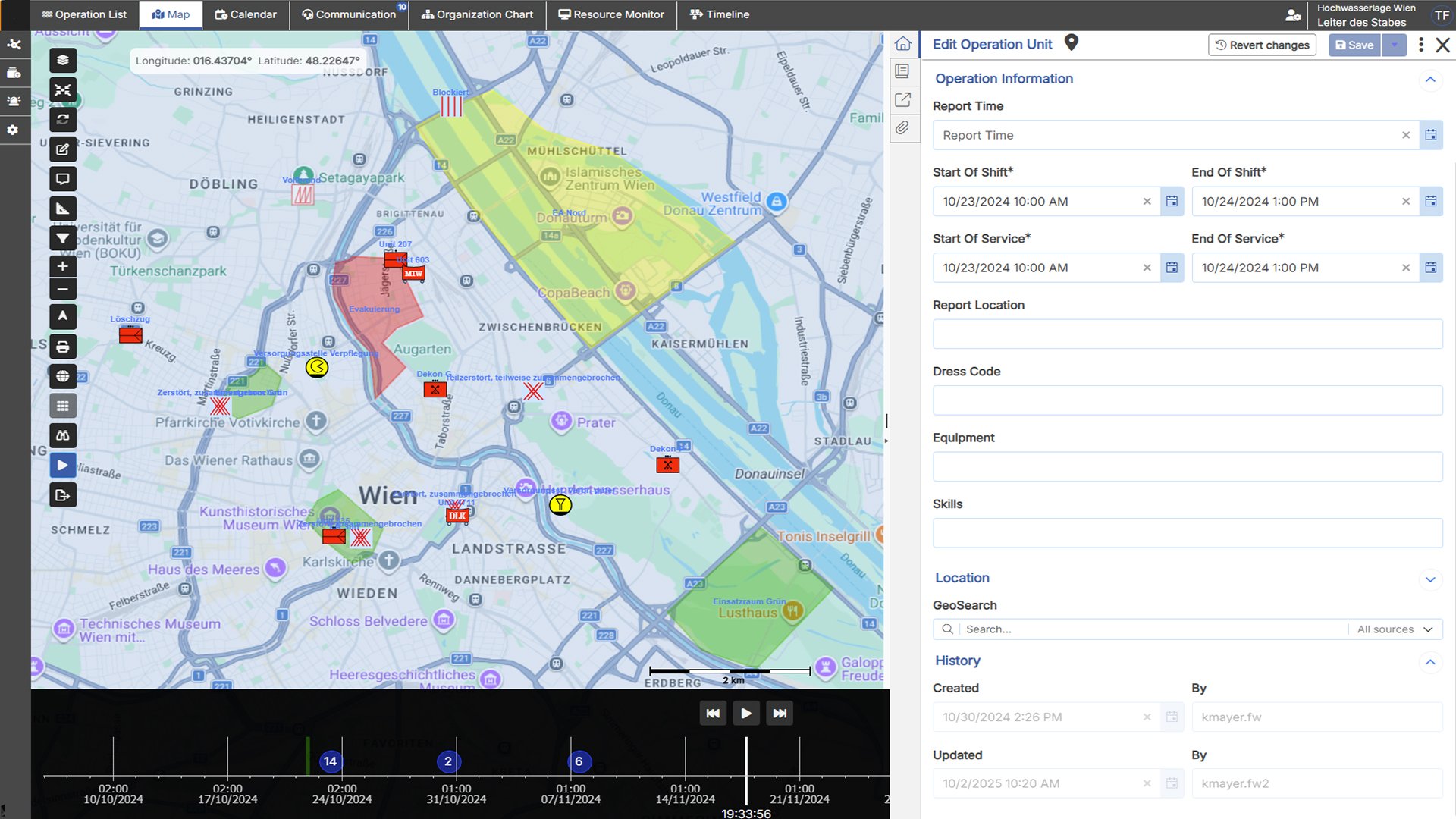
Task: Open the vehicles sidebar icon
Action: pos(14,73)
